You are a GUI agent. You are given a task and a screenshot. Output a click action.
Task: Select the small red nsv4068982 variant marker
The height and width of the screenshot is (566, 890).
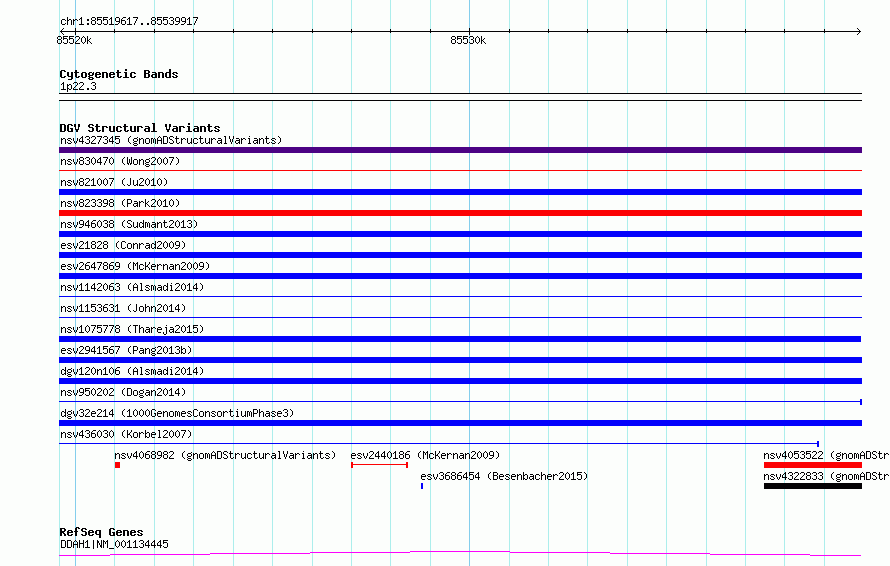[x=117, y=465]
